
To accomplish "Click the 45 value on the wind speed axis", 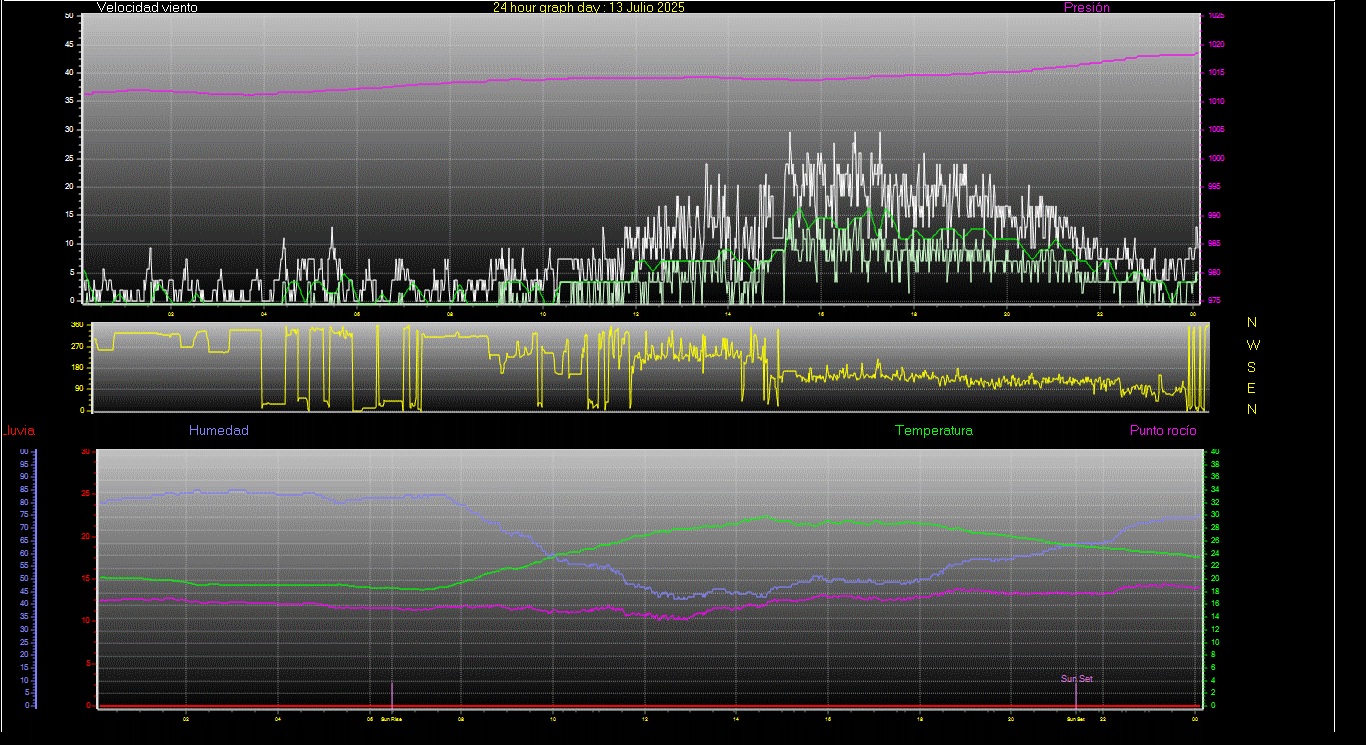I will pyautogui.click(x=68, y=45).
